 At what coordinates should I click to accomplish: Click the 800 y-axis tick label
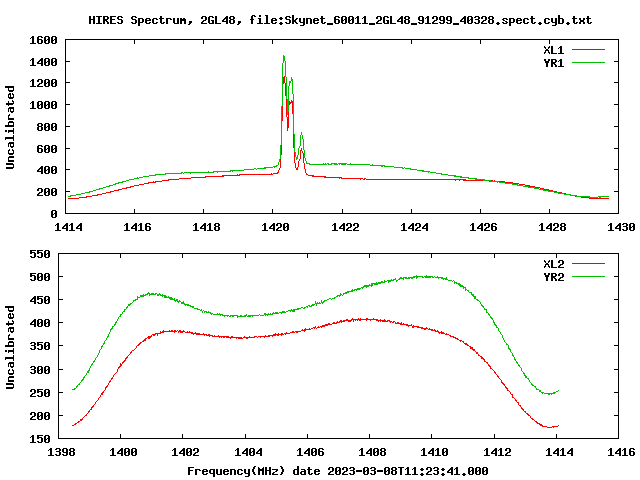[47, 127]
